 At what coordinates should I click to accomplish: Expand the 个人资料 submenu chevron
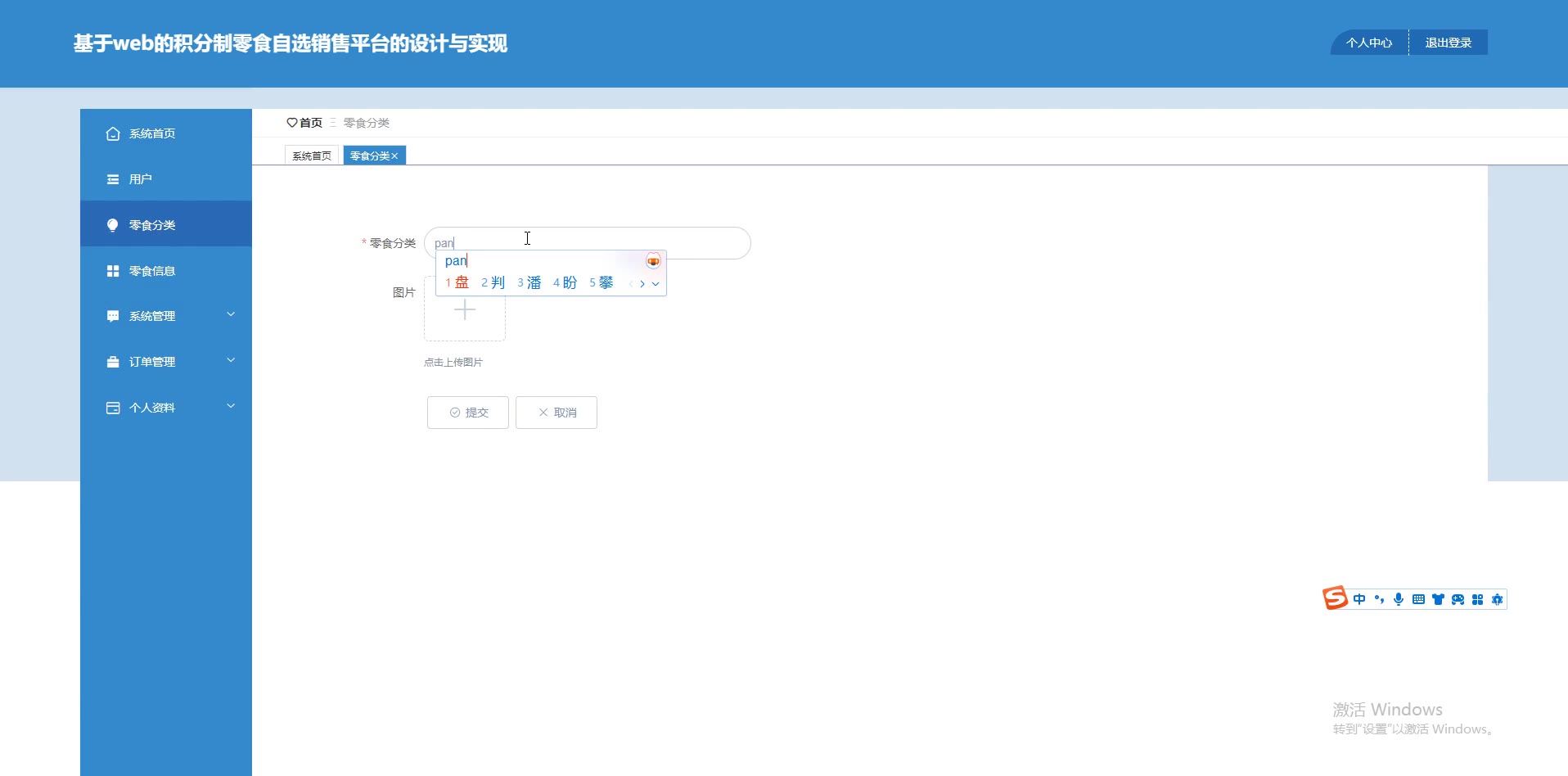click(x=231, y=406)
